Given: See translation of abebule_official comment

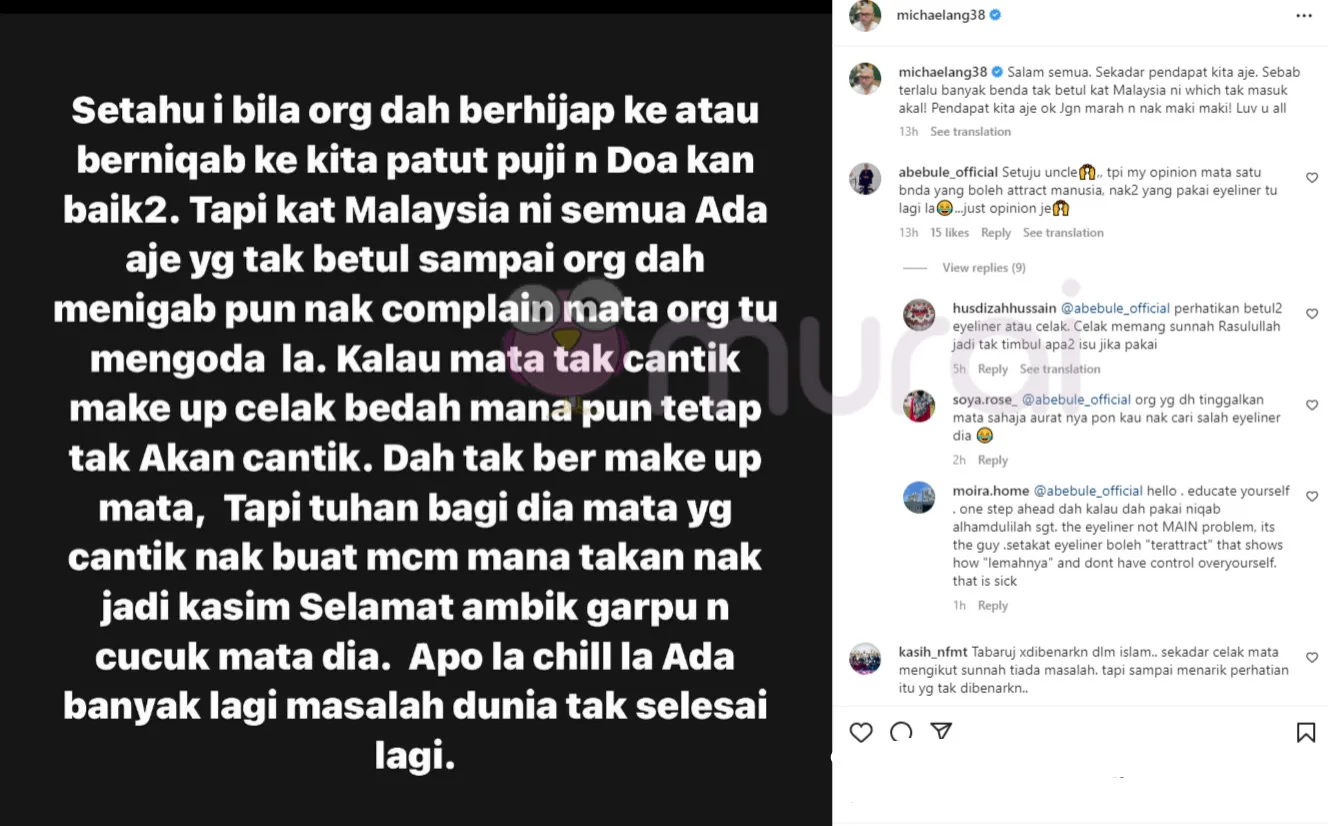Looking at the screenshot, I should point(1063,233).
